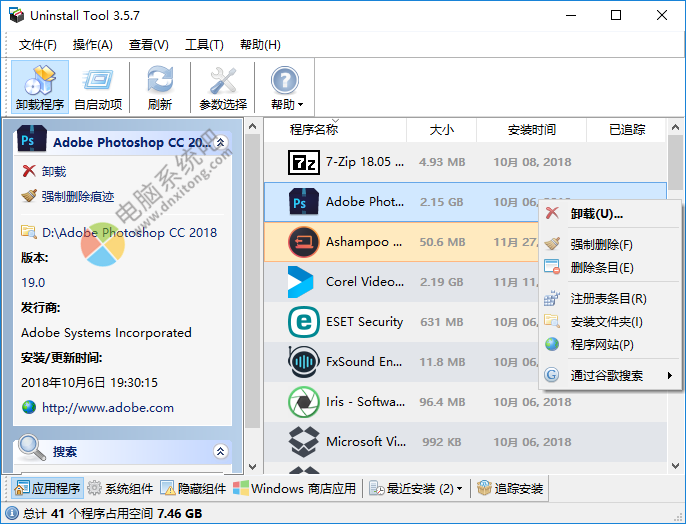
Task: Click sidebar scrollbar down arrow
Action: [x=252, y=466]
